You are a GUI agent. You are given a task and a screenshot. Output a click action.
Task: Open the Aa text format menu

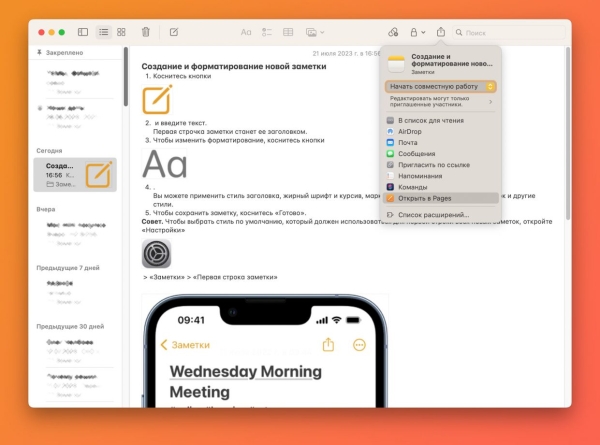click(246, 33)
